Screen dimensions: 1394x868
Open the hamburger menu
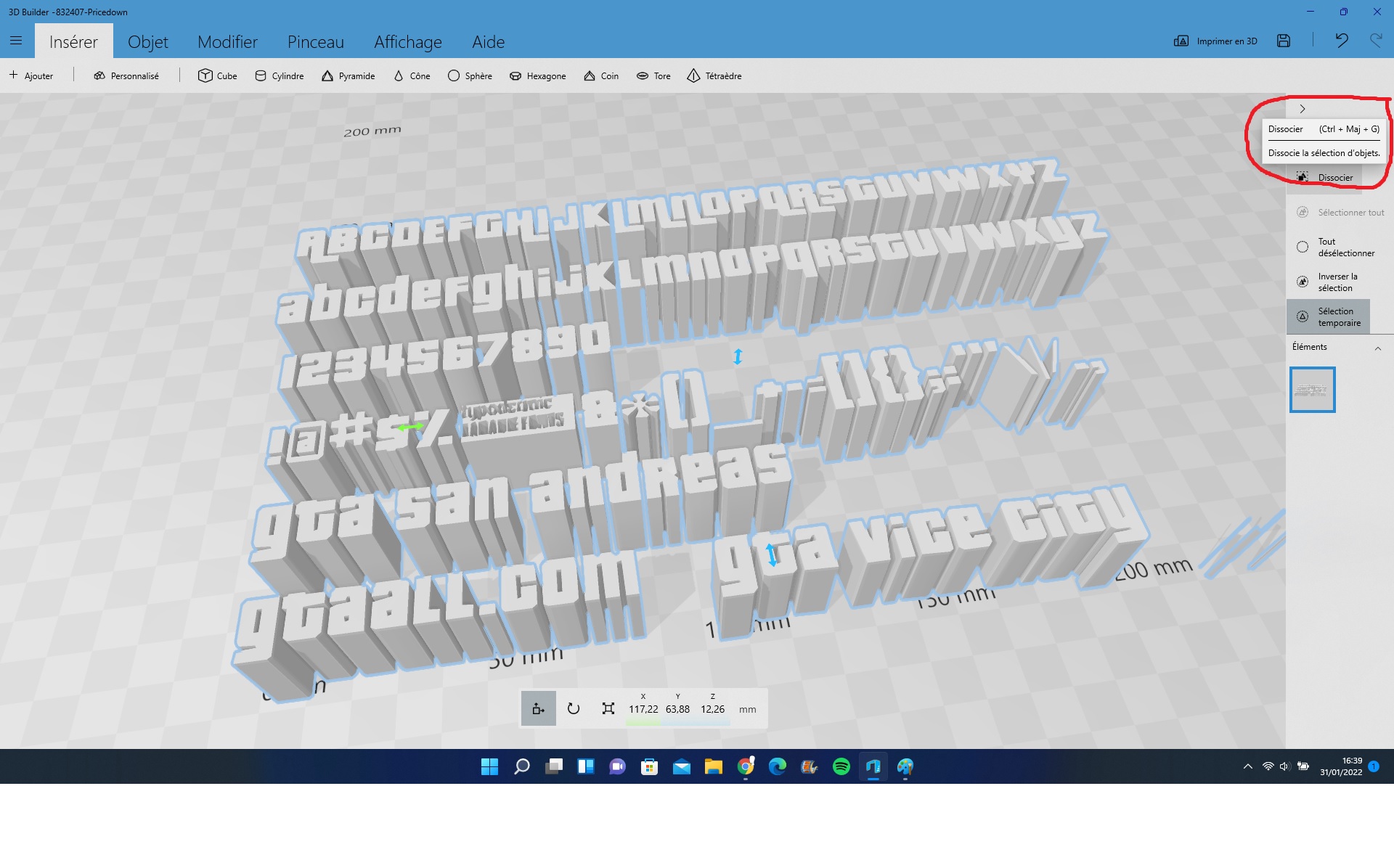click(x=16, y=41)
